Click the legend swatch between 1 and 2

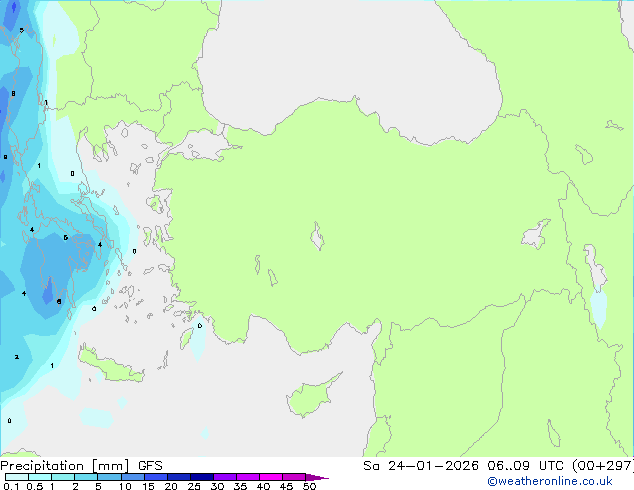click(x=63, y=477)
